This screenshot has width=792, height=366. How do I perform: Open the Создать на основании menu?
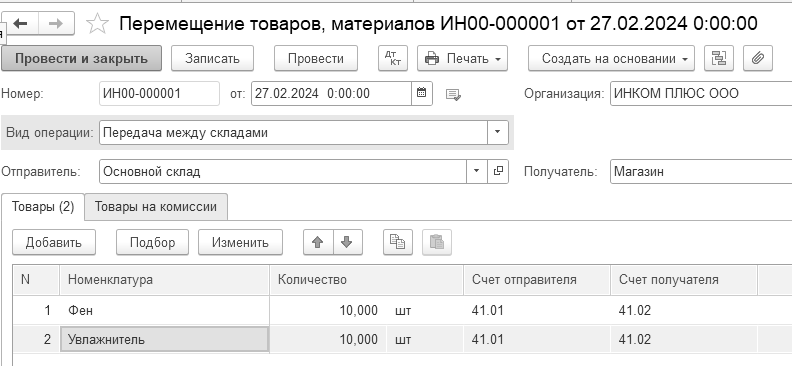coord(611,59)
